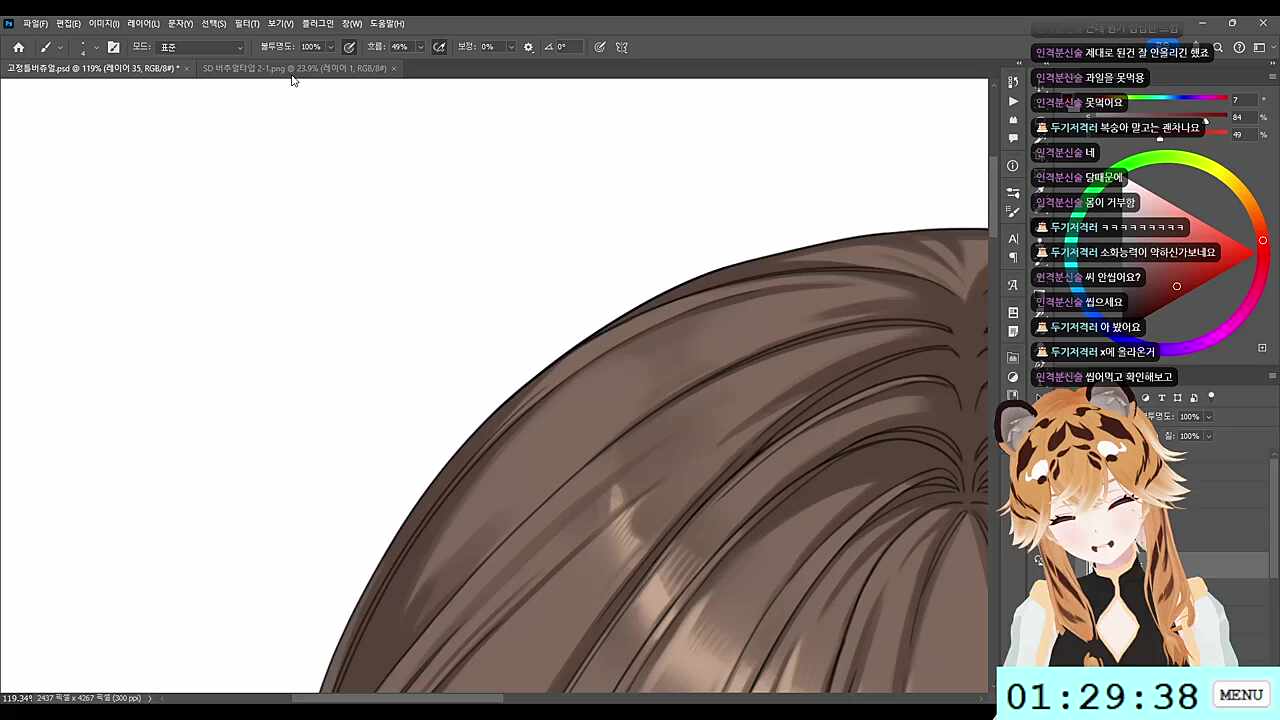The width and height of the screenshot is (1280, 720).
Task: Open the Adjustments half-circle panel icon
Action: click(x=1013, y=377)
